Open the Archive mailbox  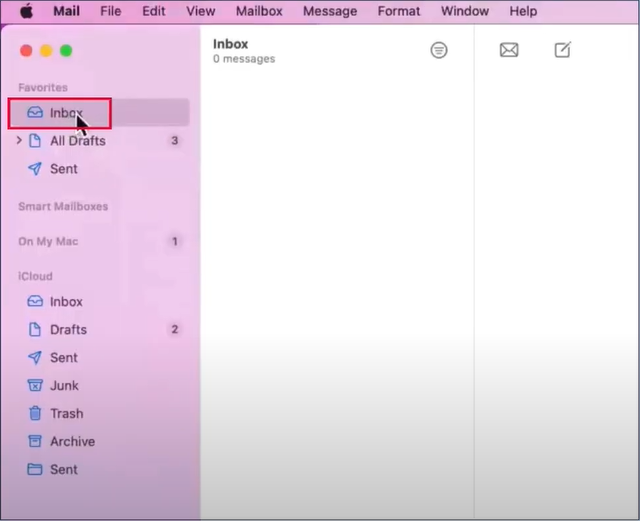[x=100, y=441]
